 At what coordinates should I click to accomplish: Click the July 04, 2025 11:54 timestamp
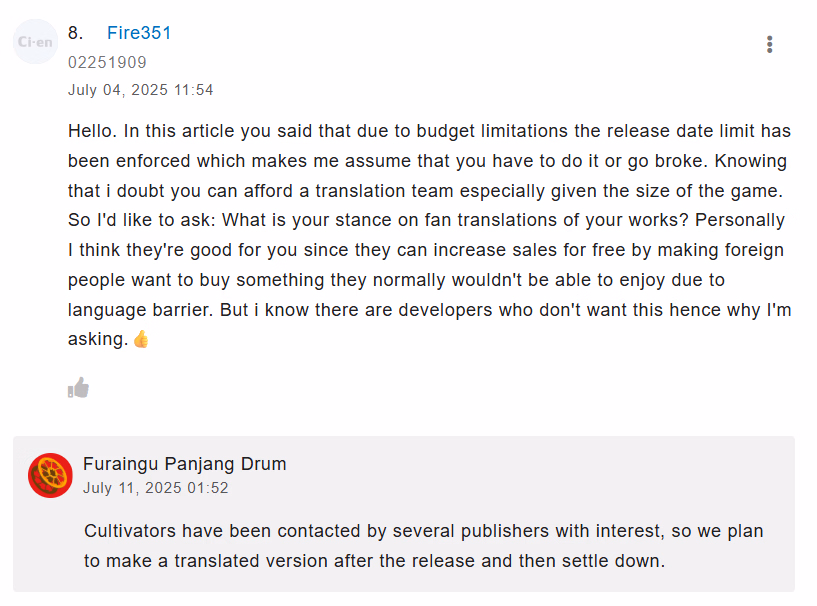point(140,90)
